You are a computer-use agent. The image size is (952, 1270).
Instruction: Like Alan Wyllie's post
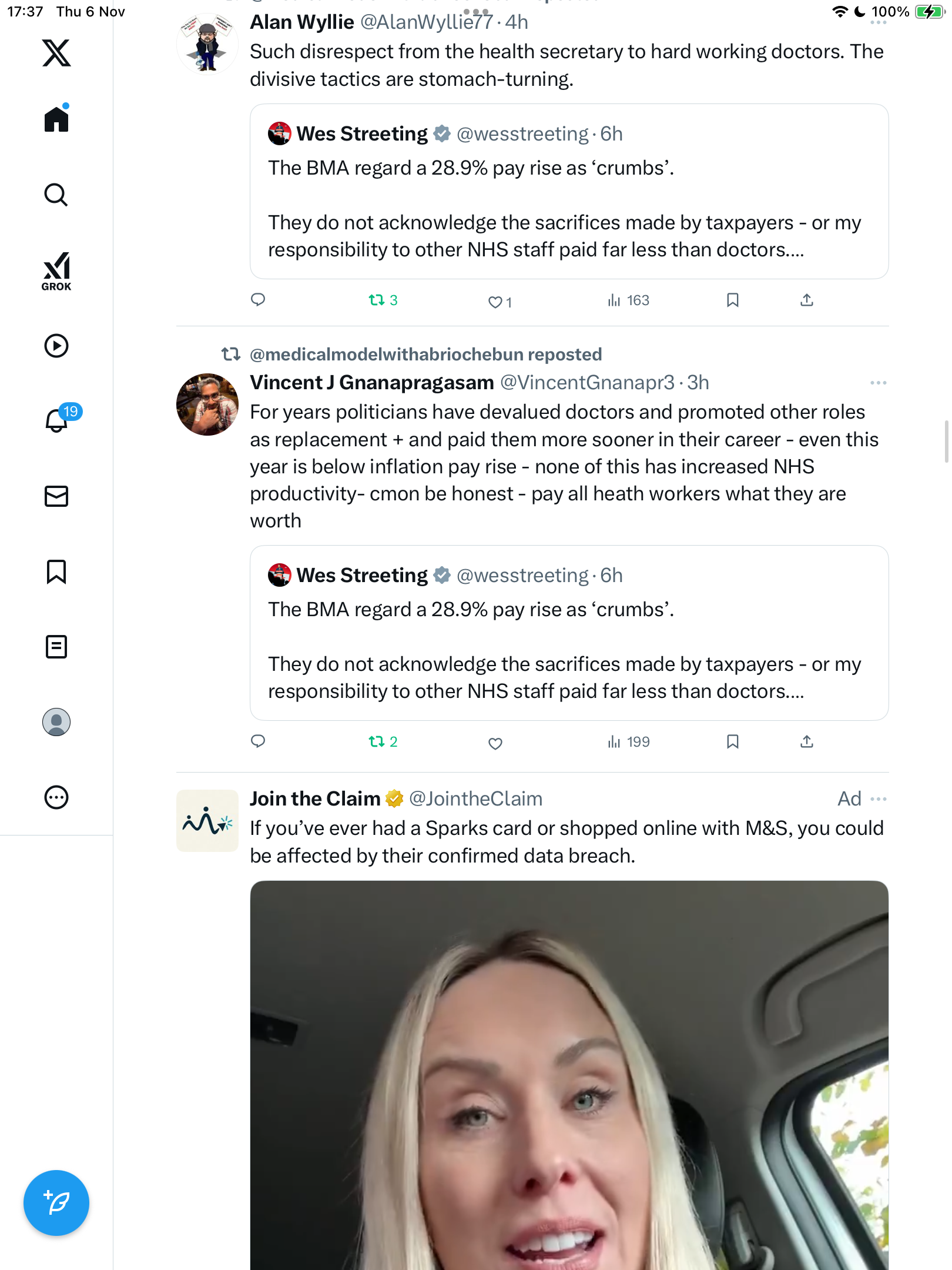click(x=495, y=302)
